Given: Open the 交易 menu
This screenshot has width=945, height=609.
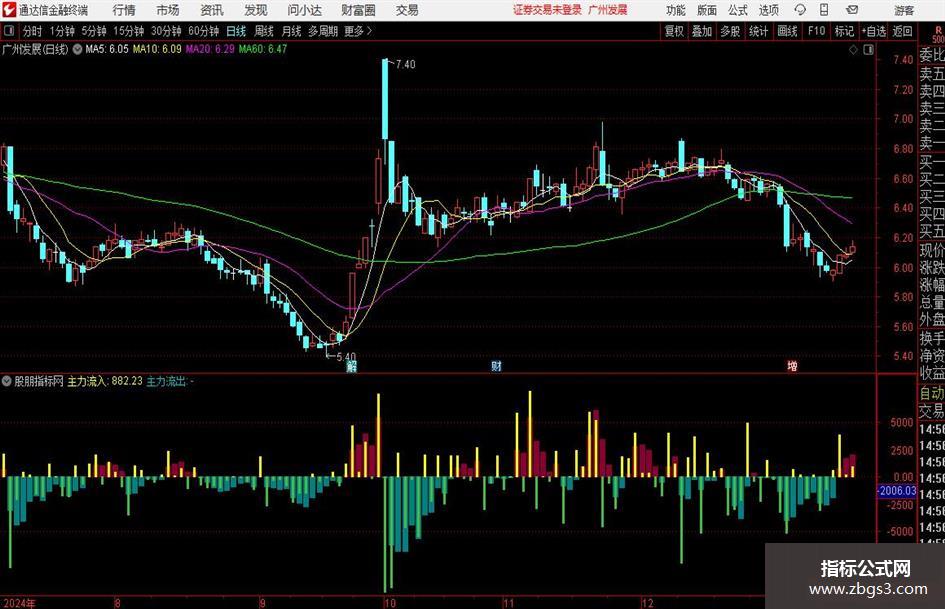Looking at the screenshot, I should [x=407, y=10].
